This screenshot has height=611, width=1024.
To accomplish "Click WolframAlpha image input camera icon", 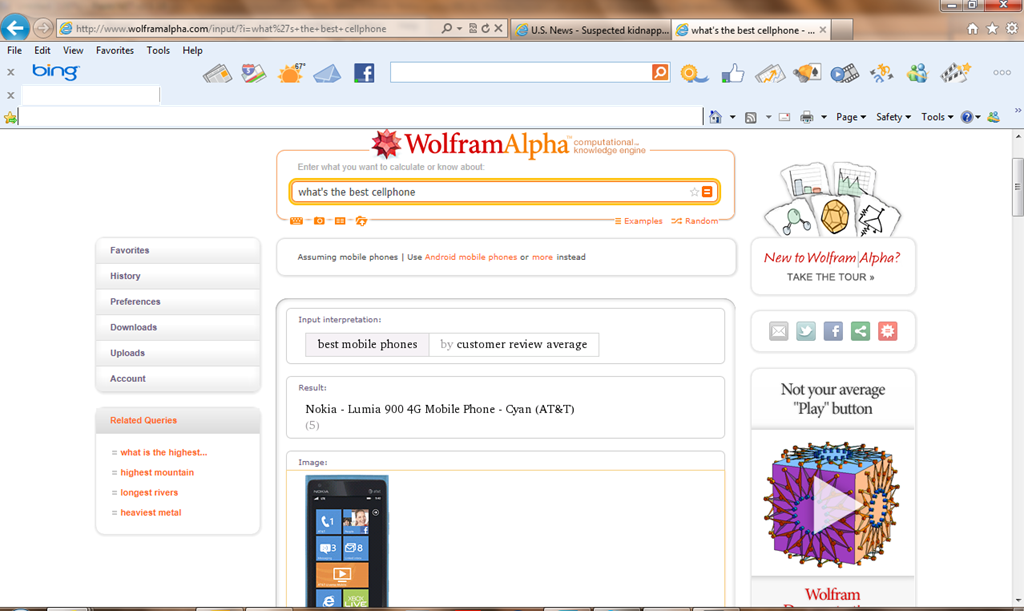I will click(x=319, y=221).
